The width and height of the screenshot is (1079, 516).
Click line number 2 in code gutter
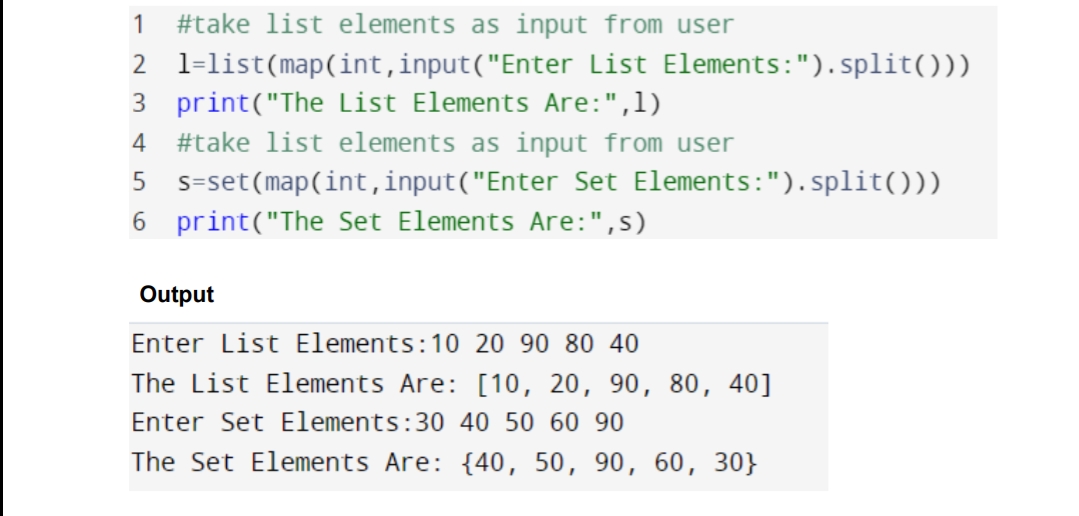(138, 65)
